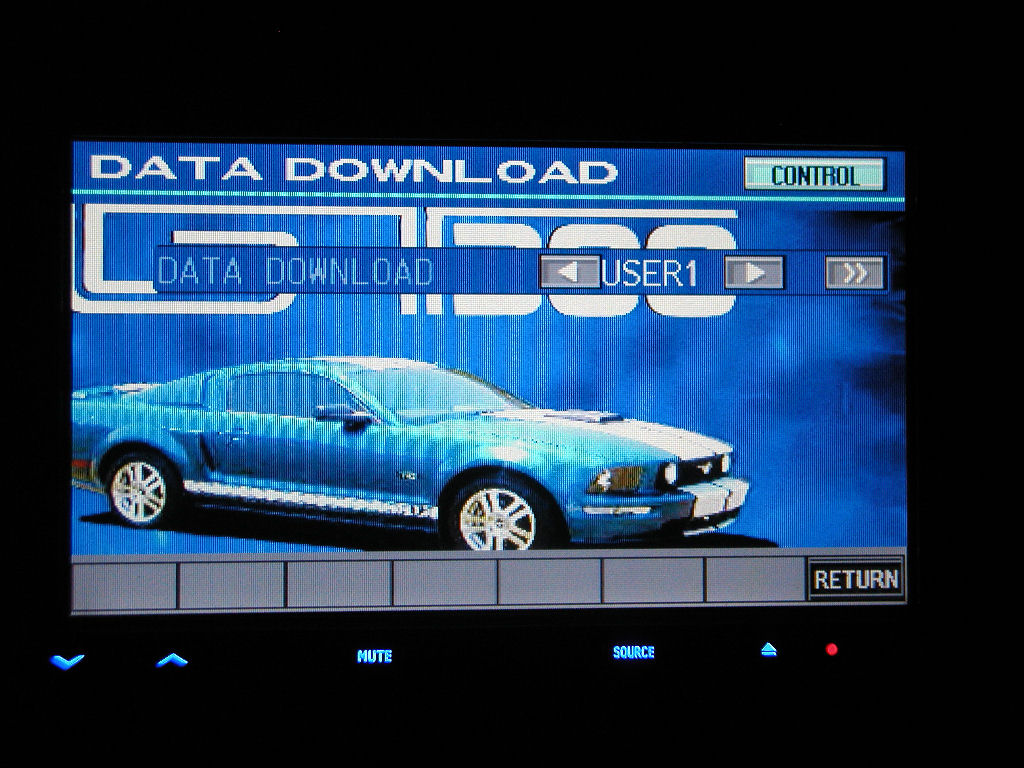Mute the audio with MUTE
1024x768 pixels.
point(374,656)
